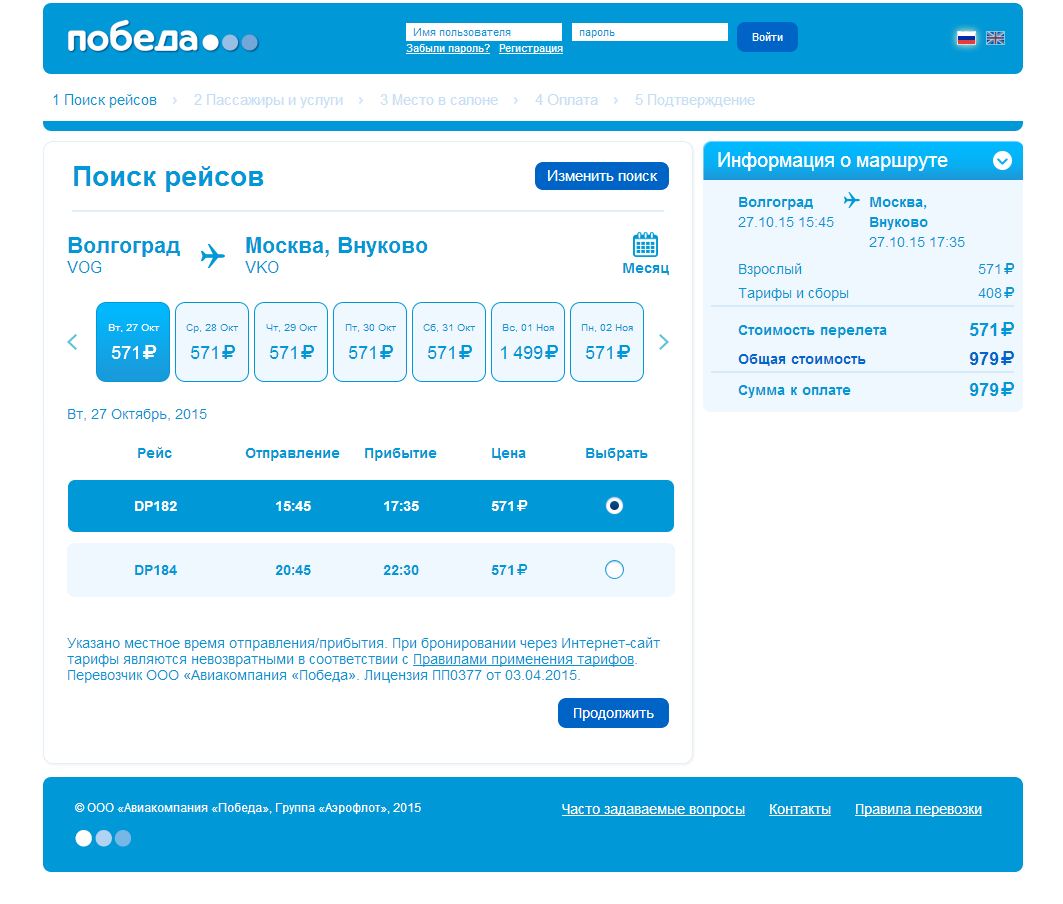Viewport: 1063px width, 904px height.
Task: Click the Продолжить button
Action: click(x=613, y=713)
